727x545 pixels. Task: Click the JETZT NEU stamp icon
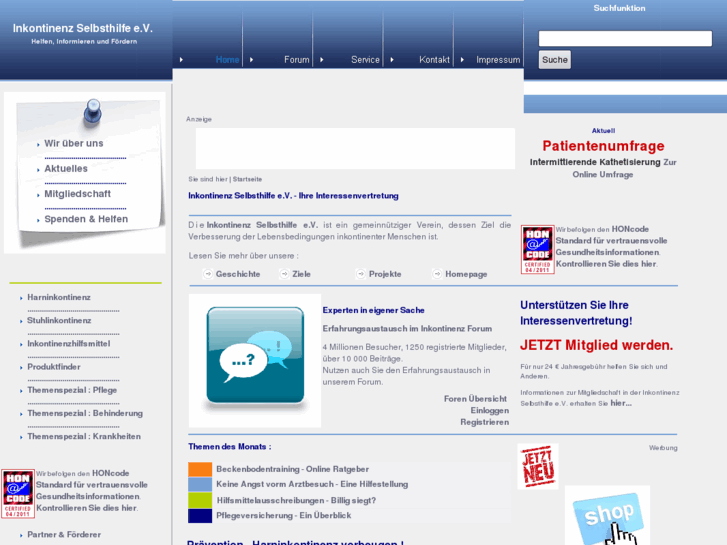pos(538,467)
